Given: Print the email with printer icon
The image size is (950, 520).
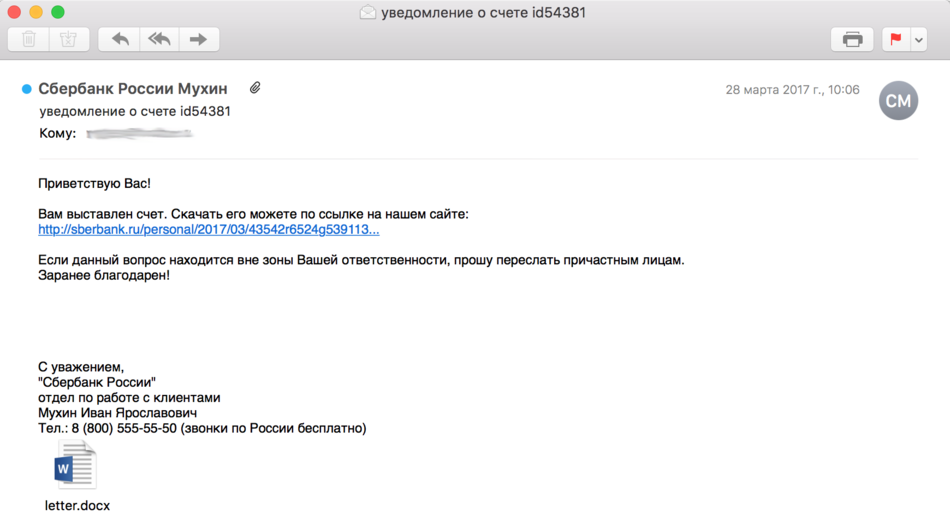Looking at the screenshot, I should pyautogui.click(x=852, y=39).
